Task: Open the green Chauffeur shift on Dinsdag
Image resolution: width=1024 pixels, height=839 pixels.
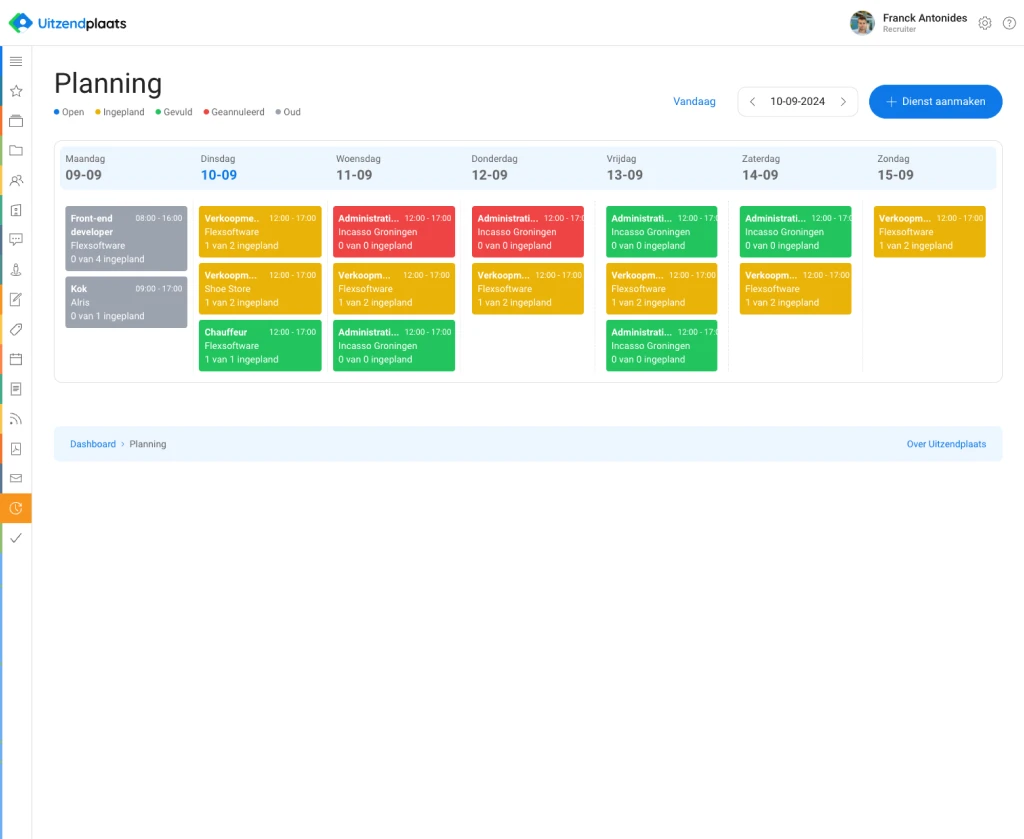Action: pyautogui.click(x=260, y=346)
